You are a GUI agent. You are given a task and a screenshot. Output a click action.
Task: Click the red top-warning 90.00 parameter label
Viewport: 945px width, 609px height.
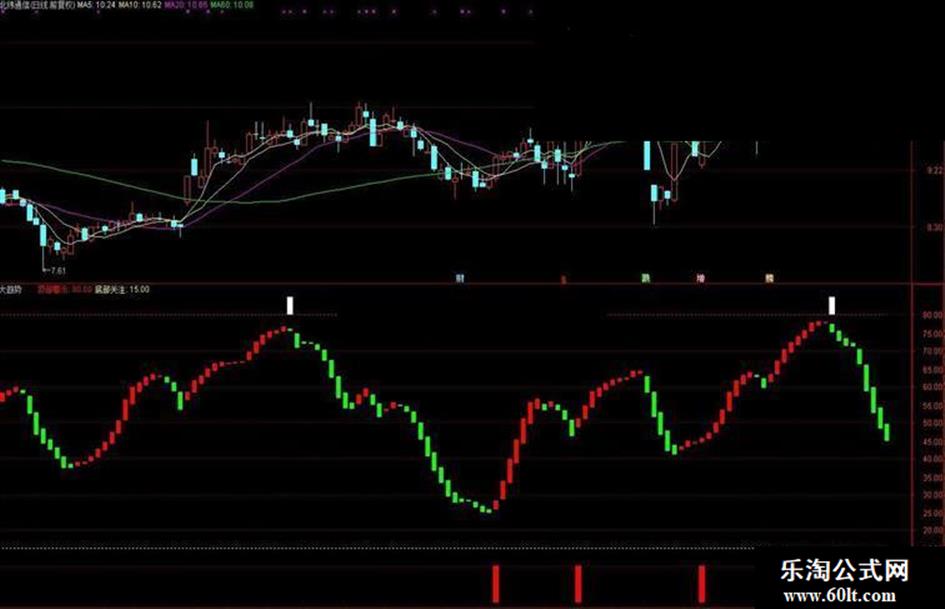[64, 289]
